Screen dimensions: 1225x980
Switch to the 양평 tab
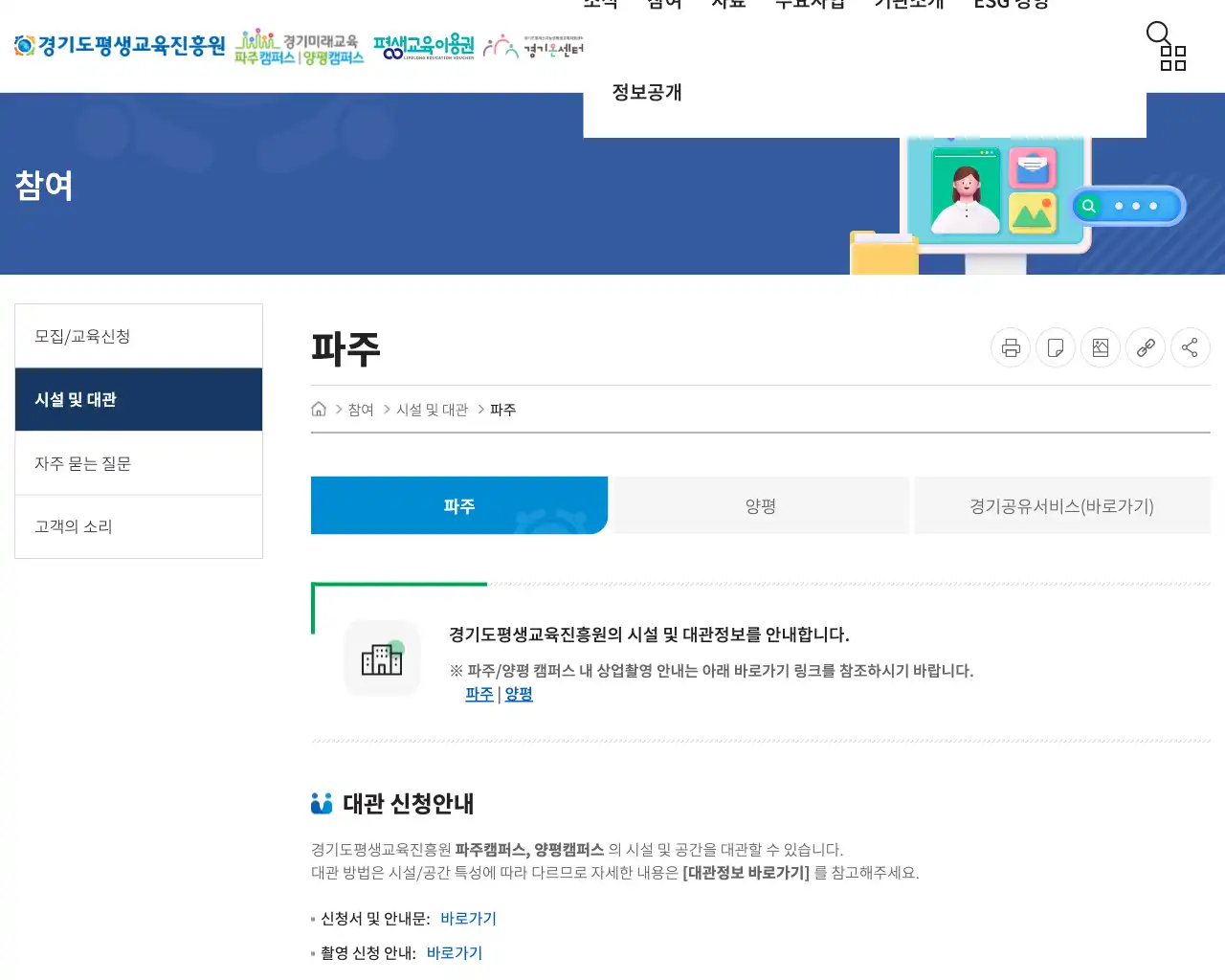pyautogui.click(x=761, y=505)
